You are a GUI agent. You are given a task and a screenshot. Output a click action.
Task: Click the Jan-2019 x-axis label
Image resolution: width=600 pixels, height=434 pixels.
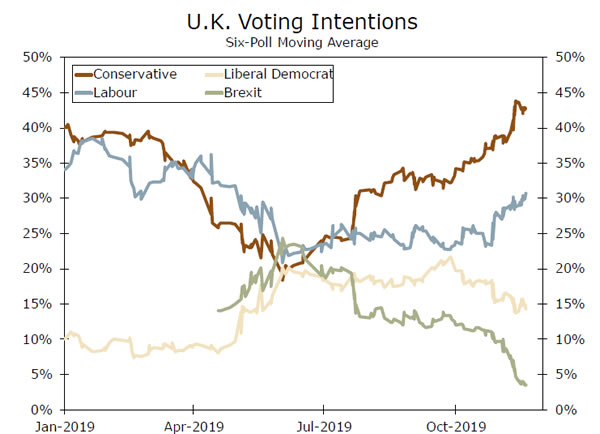tap(64, 423)
